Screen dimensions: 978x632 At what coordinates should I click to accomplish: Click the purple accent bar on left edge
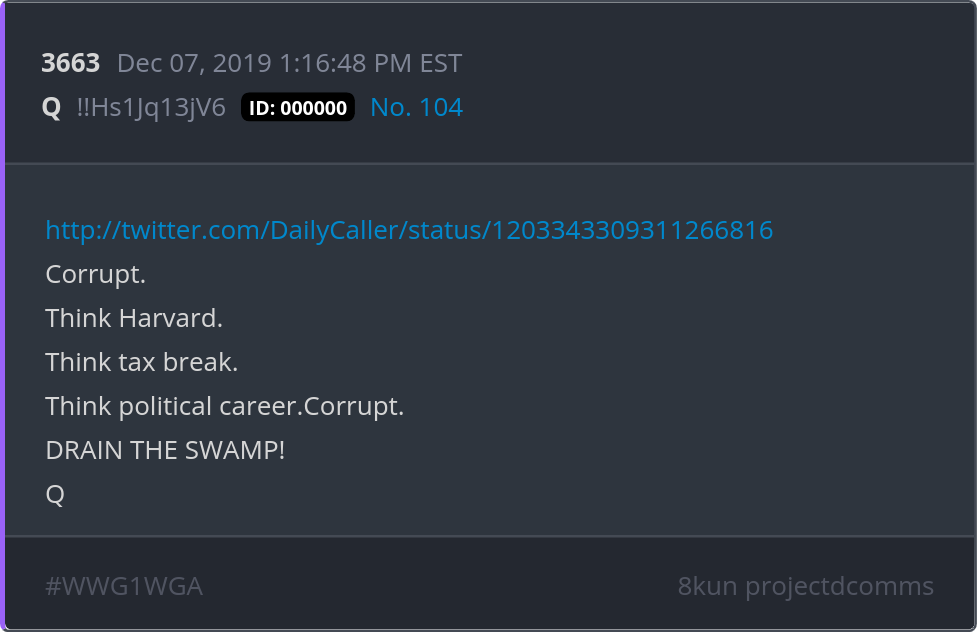[x=3, y=316]
